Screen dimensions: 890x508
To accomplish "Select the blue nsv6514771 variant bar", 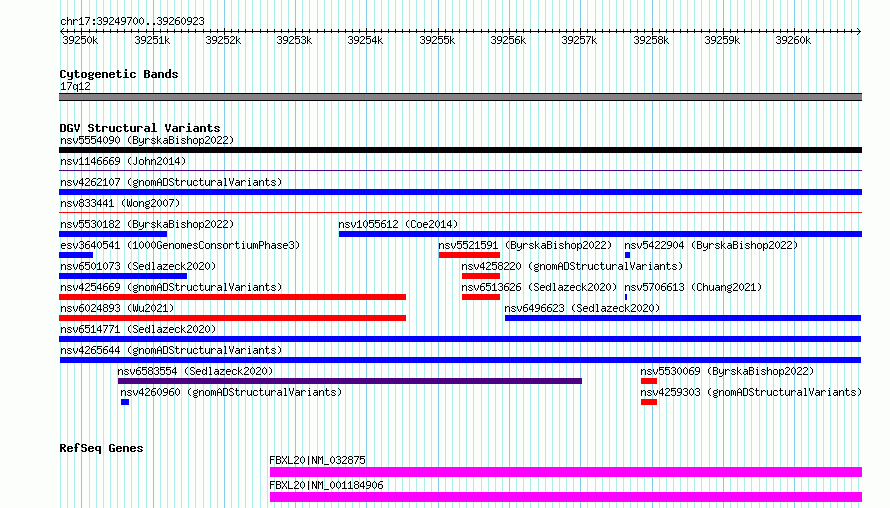I will (x=460, y=339).
